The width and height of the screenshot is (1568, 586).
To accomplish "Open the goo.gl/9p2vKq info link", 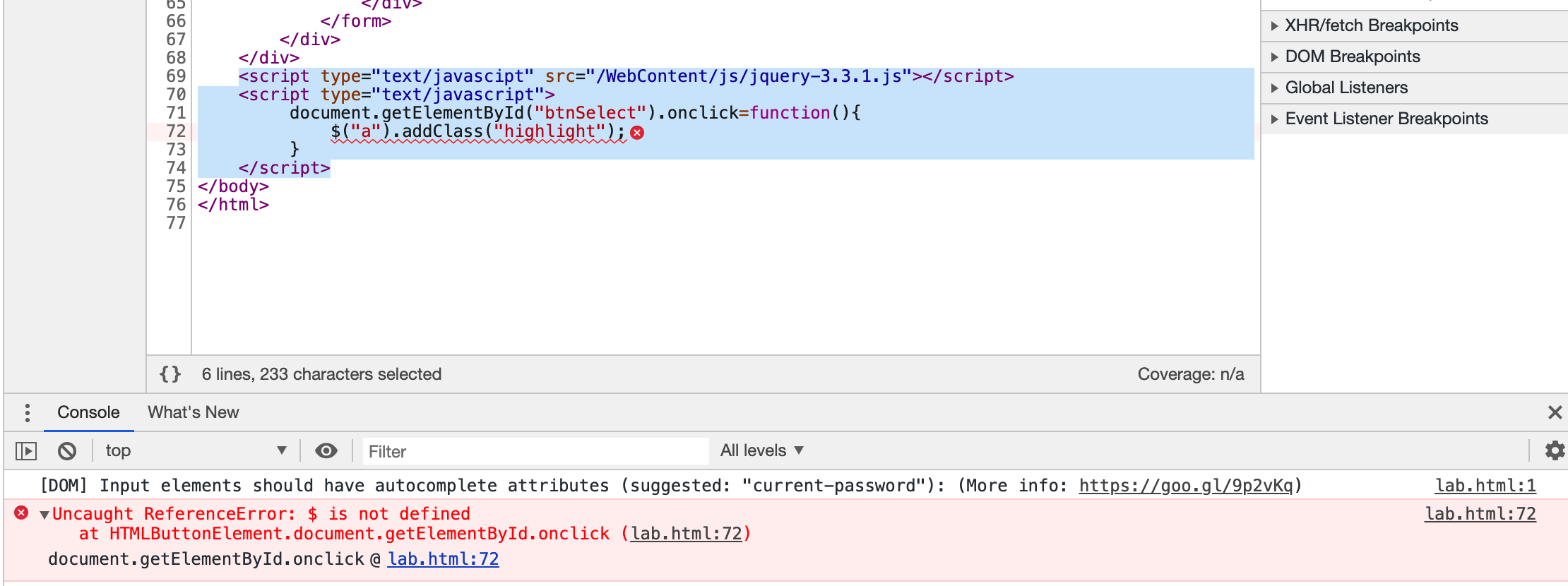I will [x=1186, y=486].
